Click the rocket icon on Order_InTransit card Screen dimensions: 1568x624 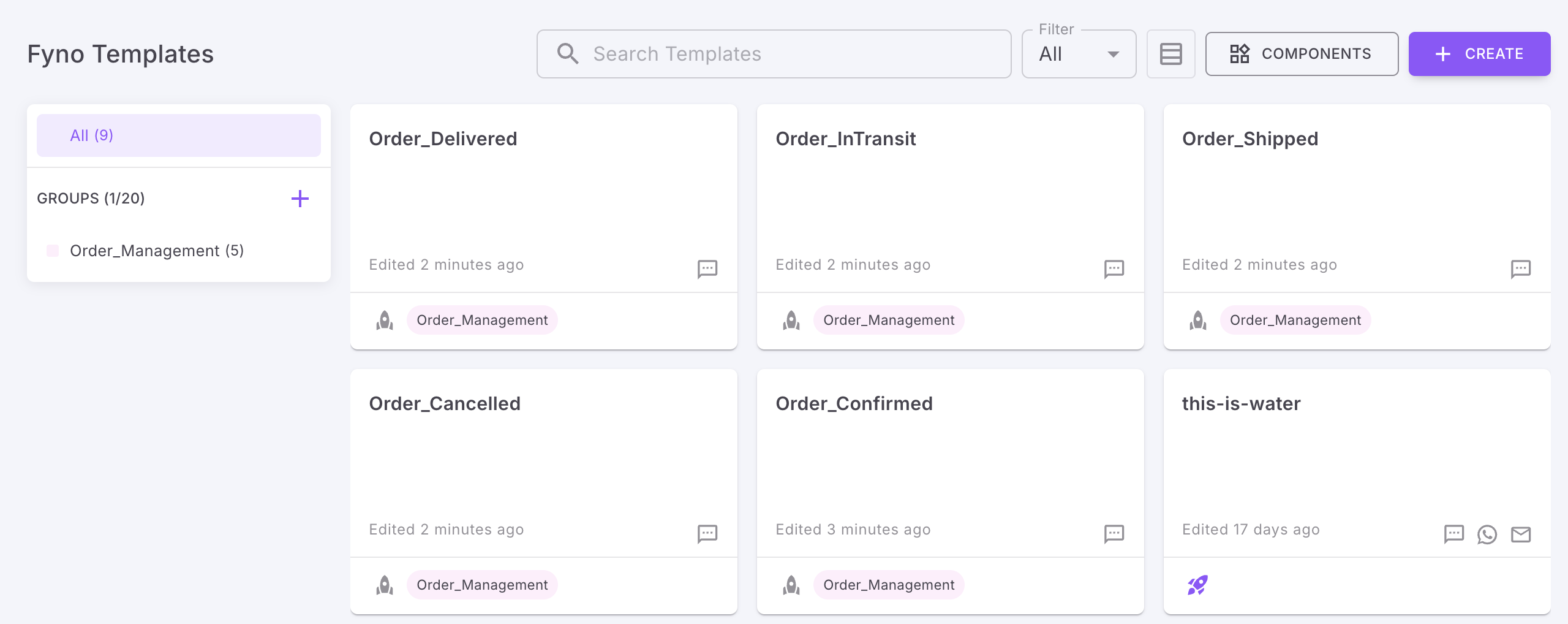[791, 320]
